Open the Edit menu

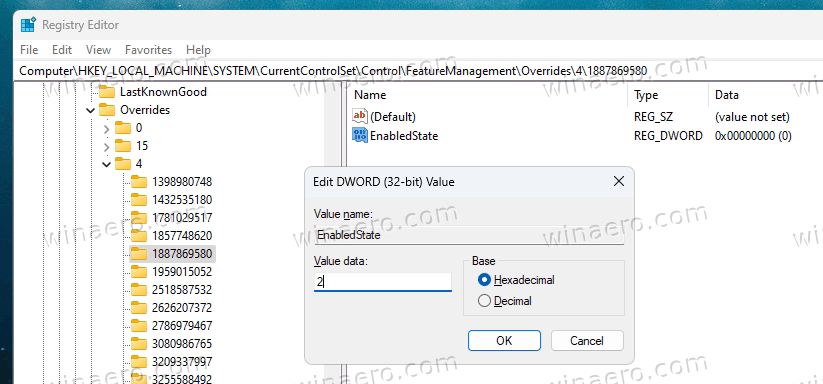pyautogui.click(x=62, y=50)
